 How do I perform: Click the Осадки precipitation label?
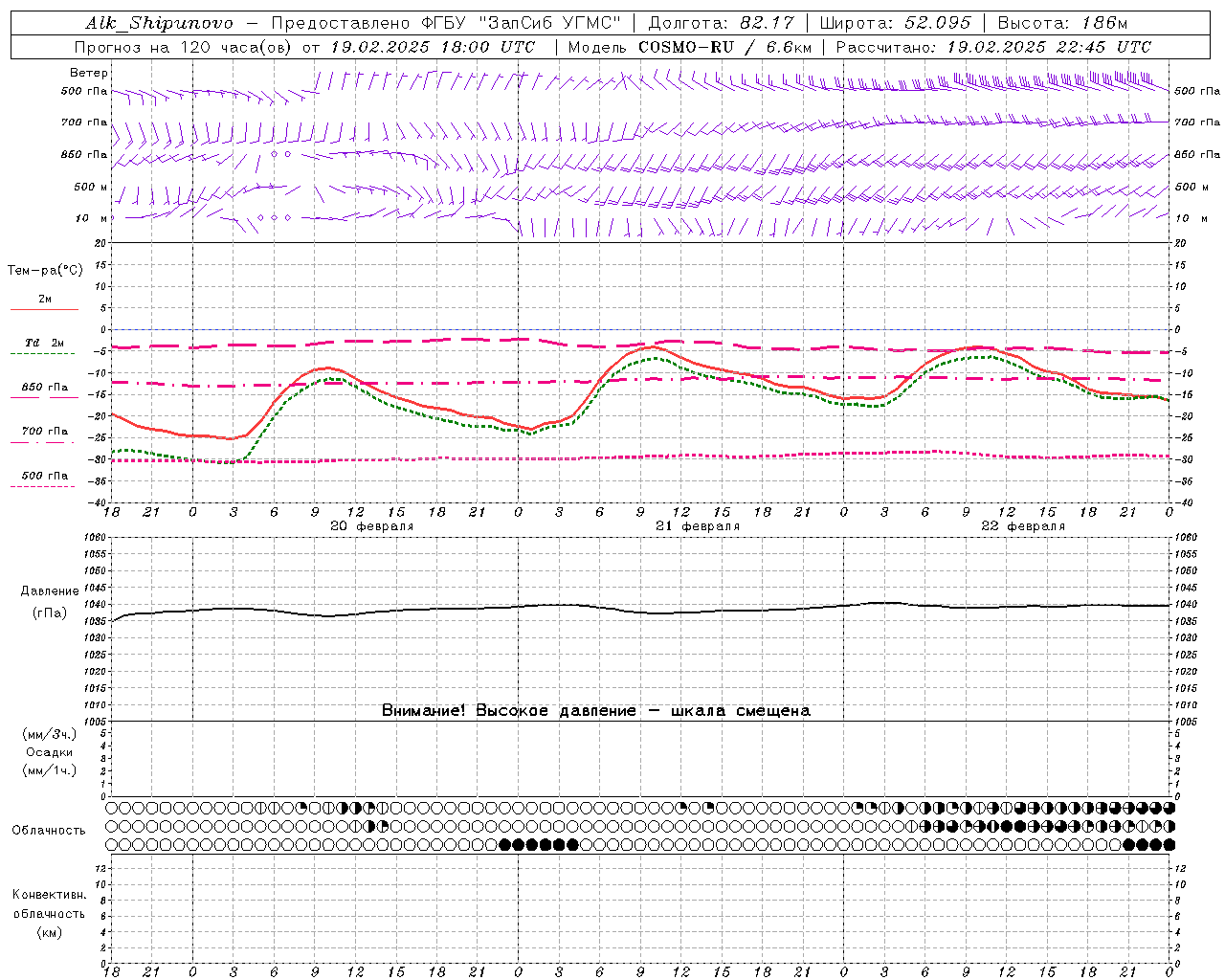click(50, 752)
